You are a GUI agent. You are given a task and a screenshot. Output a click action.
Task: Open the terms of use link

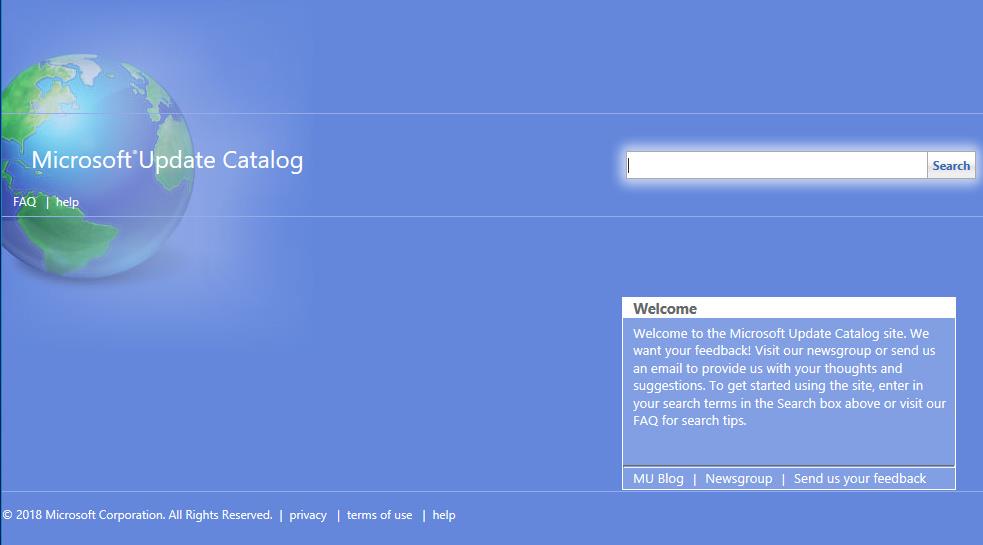point(379,515)
